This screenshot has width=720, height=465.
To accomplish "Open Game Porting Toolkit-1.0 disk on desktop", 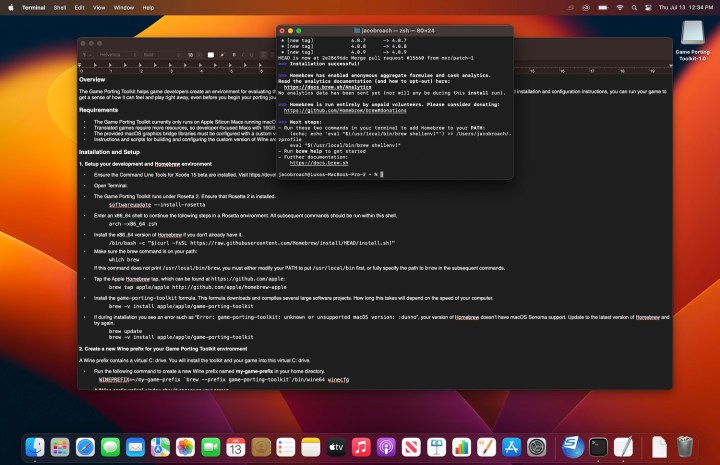I will click(692, 41).
